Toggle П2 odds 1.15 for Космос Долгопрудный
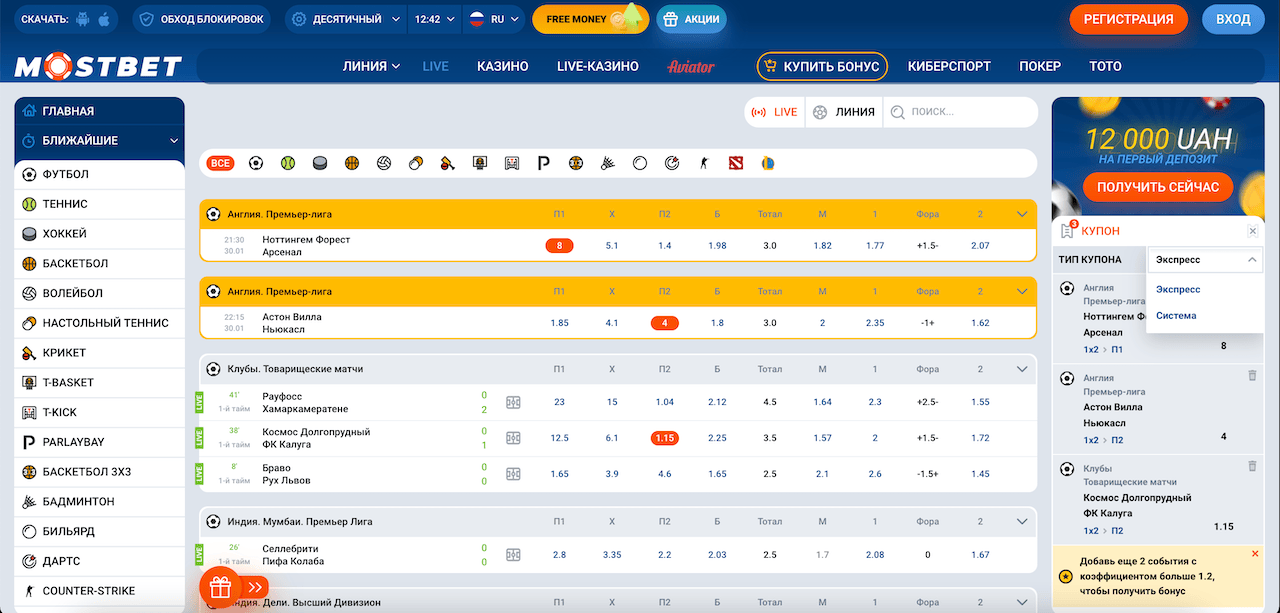Screen dimensions: 1280x613 point(664,438)
